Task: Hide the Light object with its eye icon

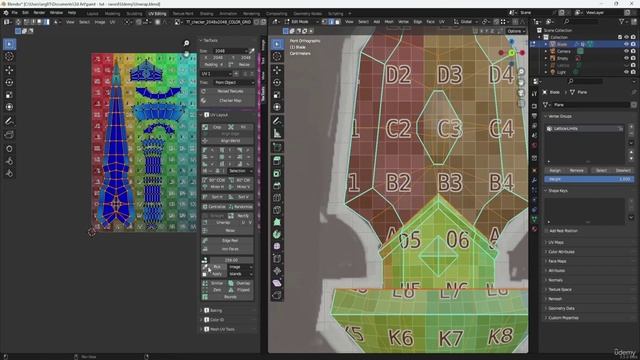Action: pyautogui.click(x=626, y=72)
